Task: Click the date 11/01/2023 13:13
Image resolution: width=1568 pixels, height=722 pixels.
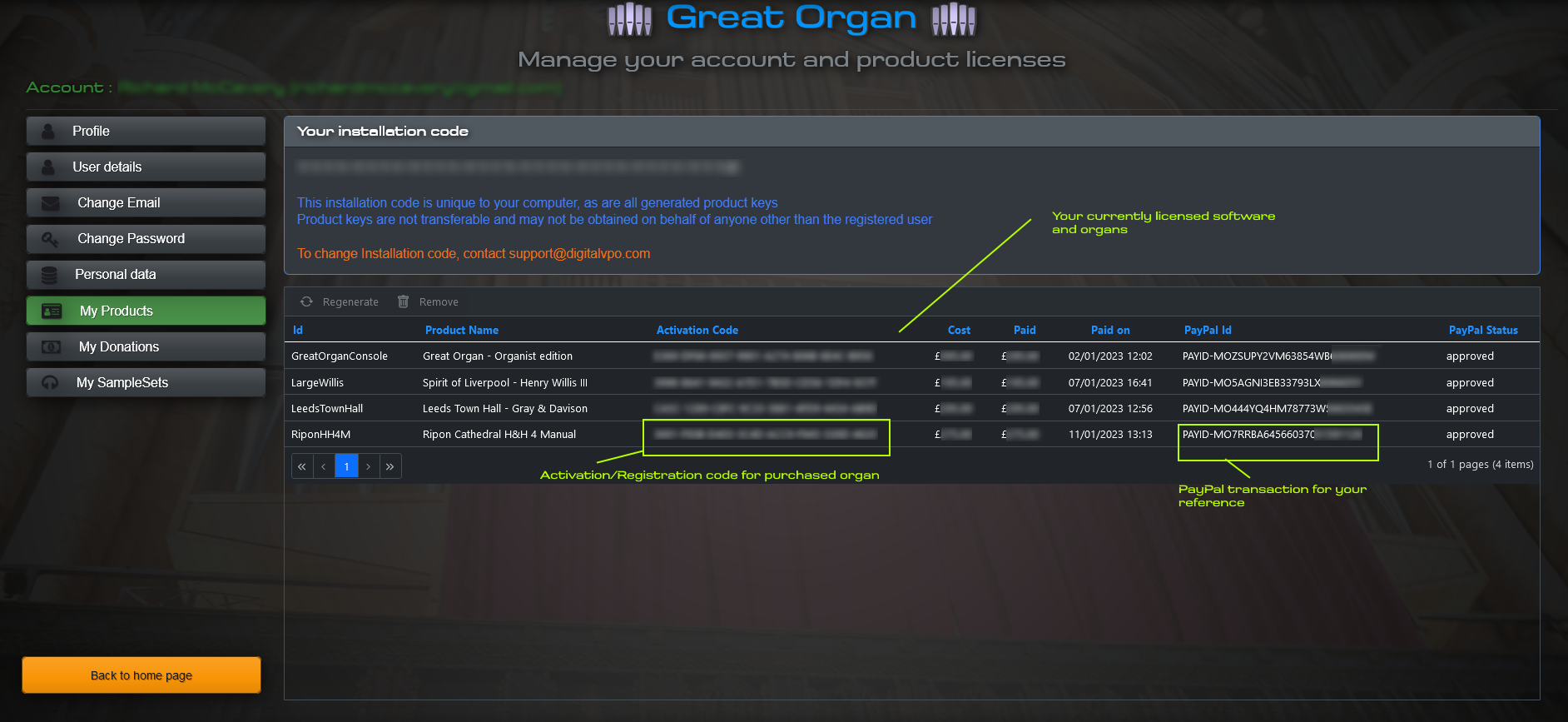Action: pos(1110,434)
